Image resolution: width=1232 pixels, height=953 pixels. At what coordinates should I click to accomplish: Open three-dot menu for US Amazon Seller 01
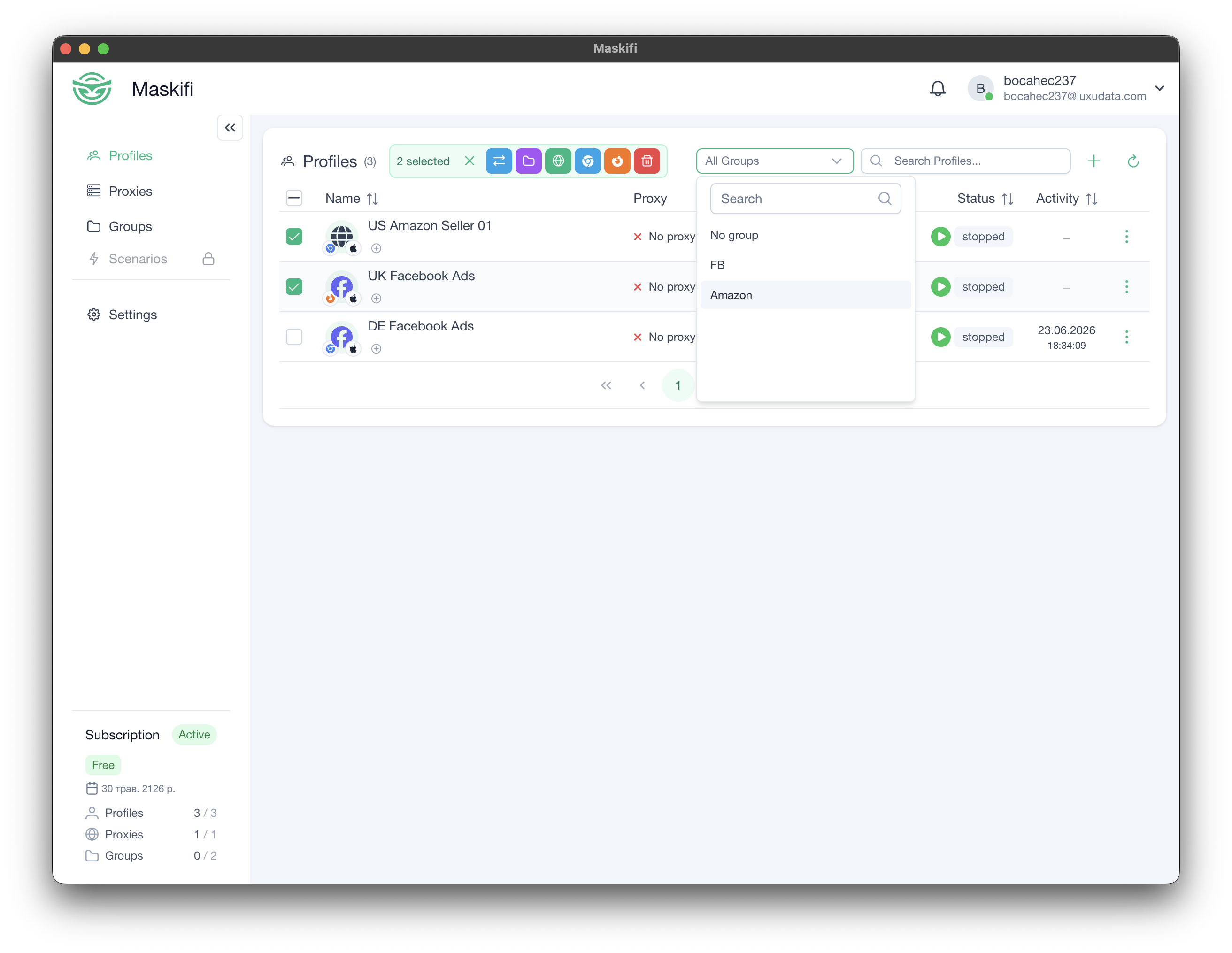coord(1126,236)
